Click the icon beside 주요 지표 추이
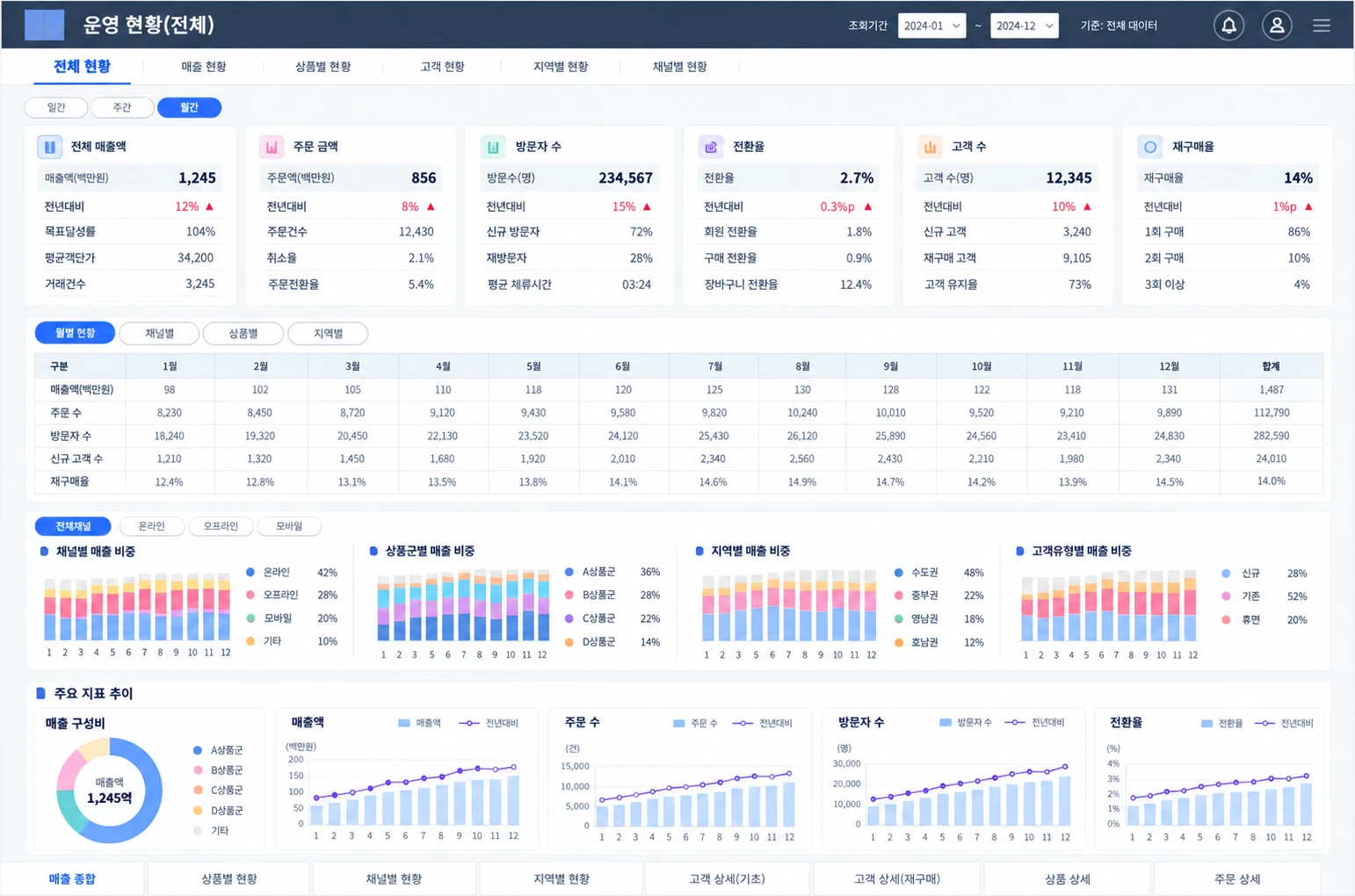The height and width of the screenshot is (896, 1355). pos(40,693)
